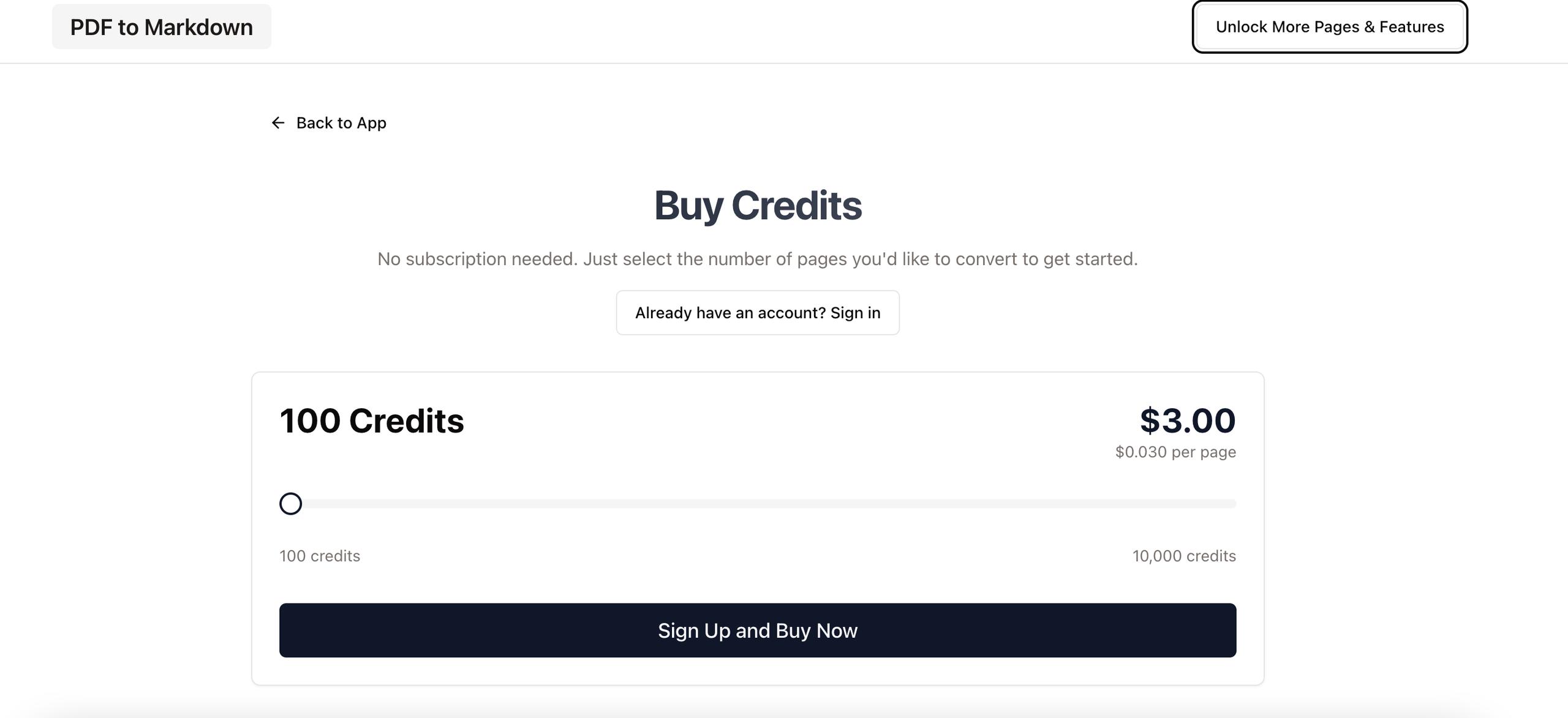Click the "10,000 credits" maximum label

pos(1183,556)
